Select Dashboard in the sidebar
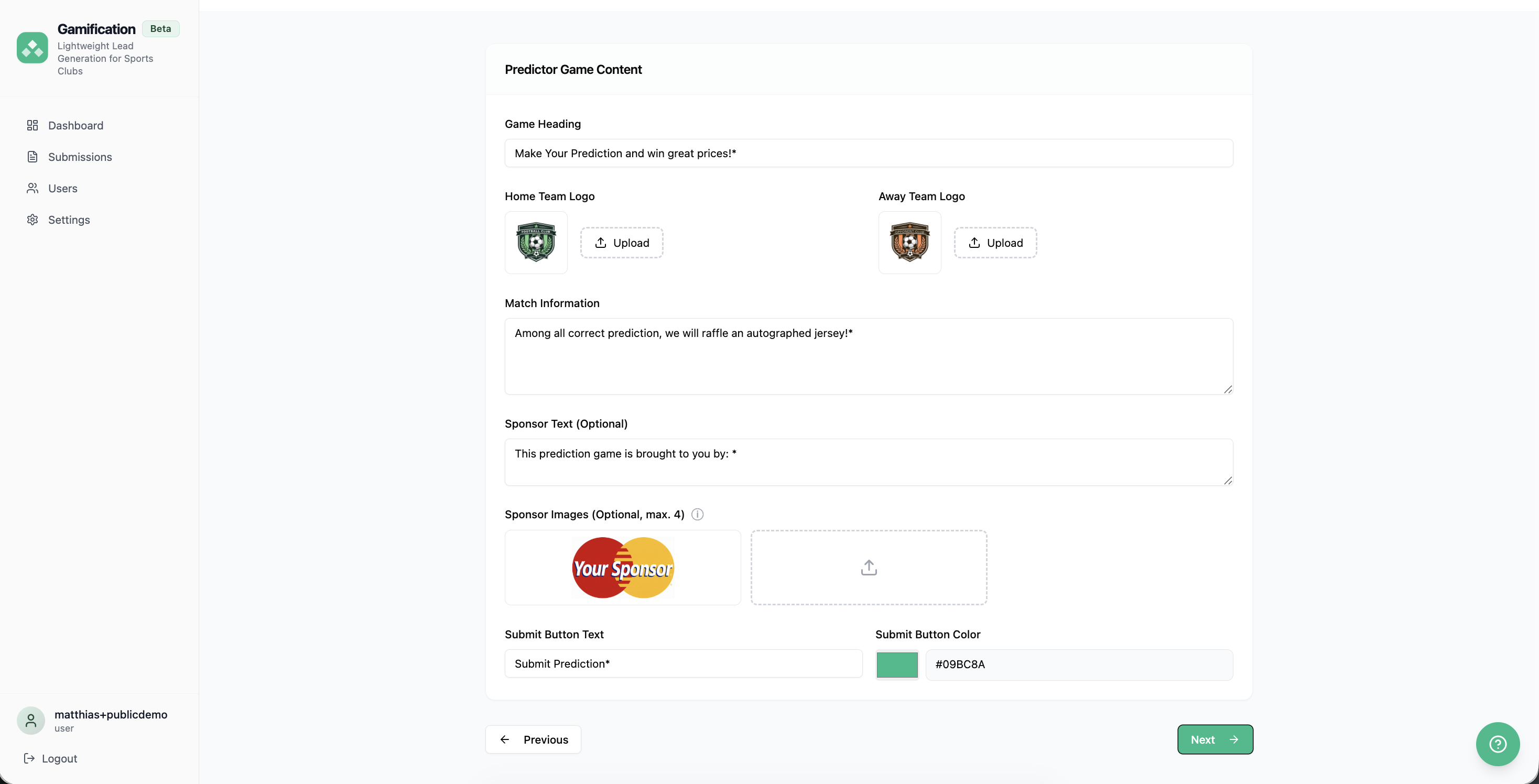1539x784 pixels. [75, 125]
